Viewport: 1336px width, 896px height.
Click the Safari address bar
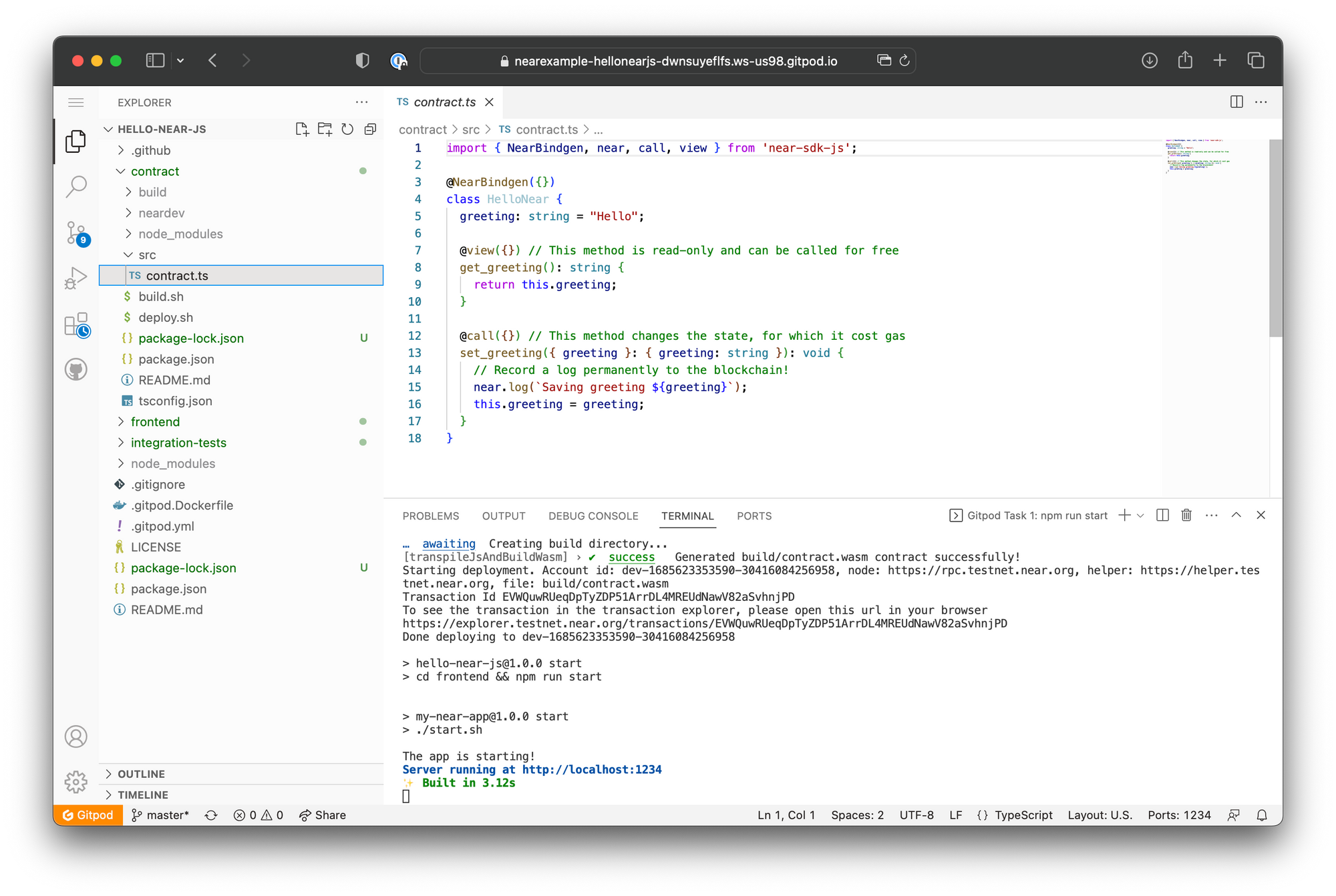pos(668,61)
